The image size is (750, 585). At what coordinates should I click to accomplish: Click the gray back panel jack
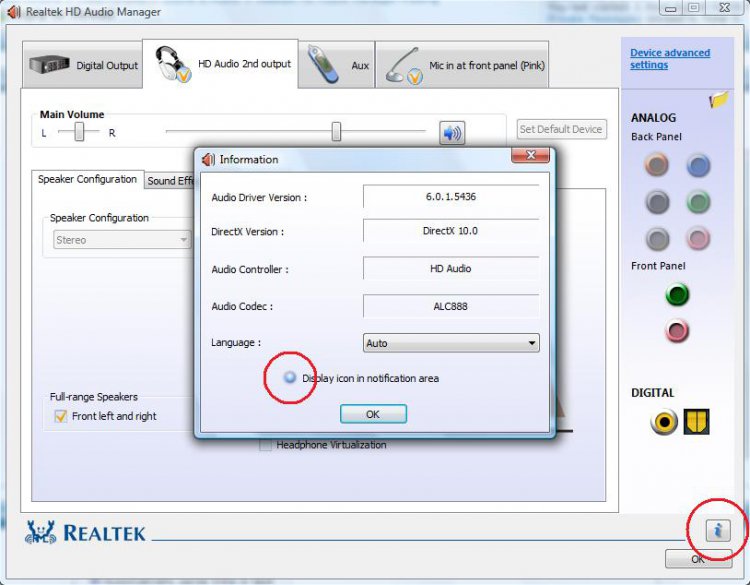pyautogui.click(x=658, y=238)
